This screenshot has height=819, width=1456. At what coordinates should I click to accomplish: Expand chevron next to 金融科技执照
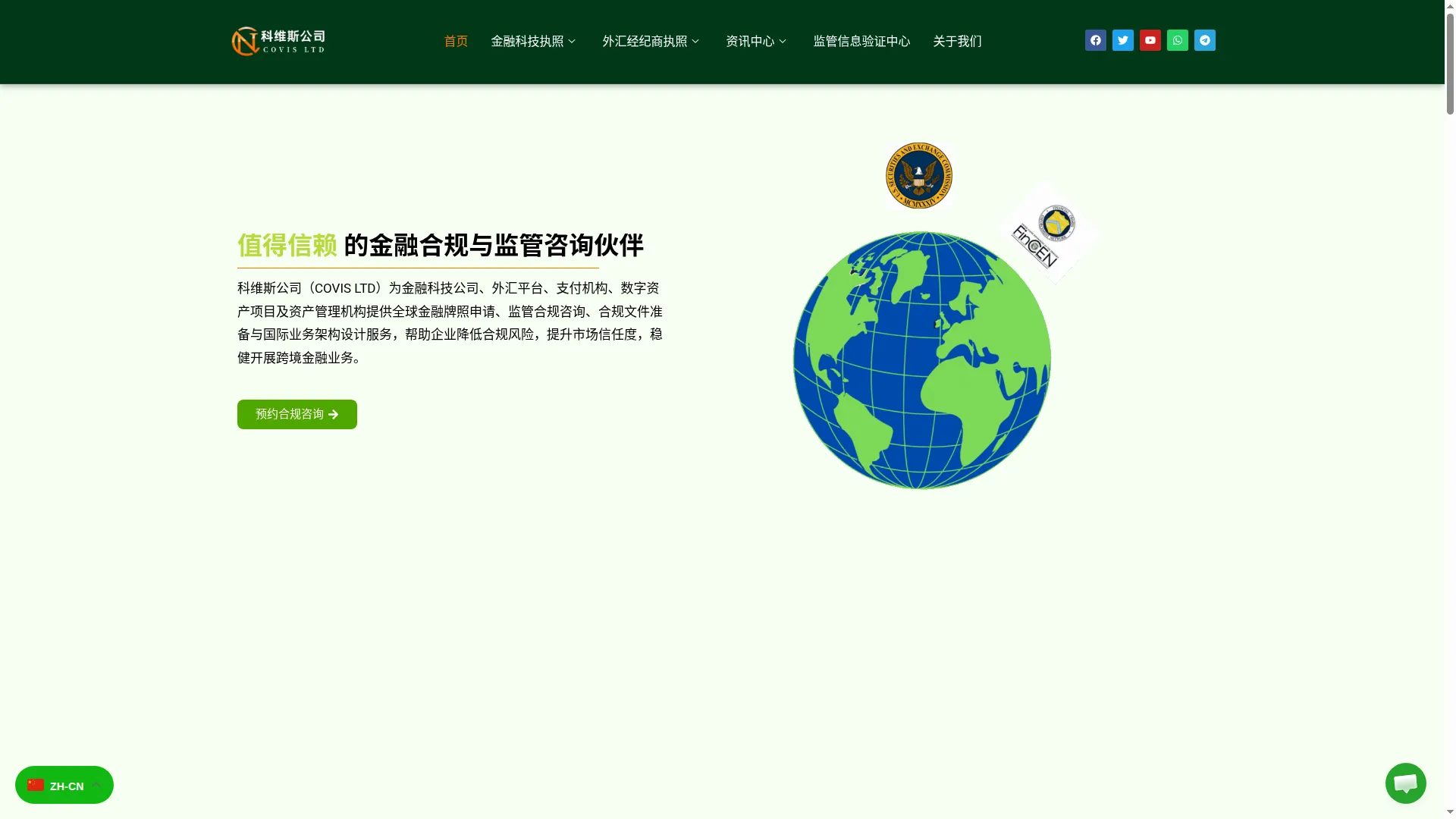[572, 41]
